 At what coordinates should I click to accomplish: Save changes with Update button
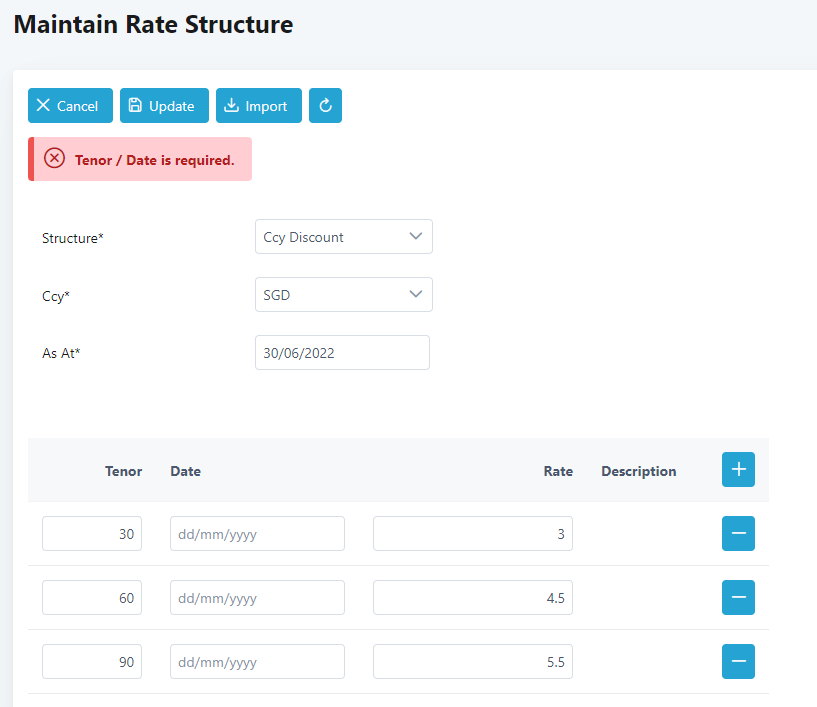164,106
